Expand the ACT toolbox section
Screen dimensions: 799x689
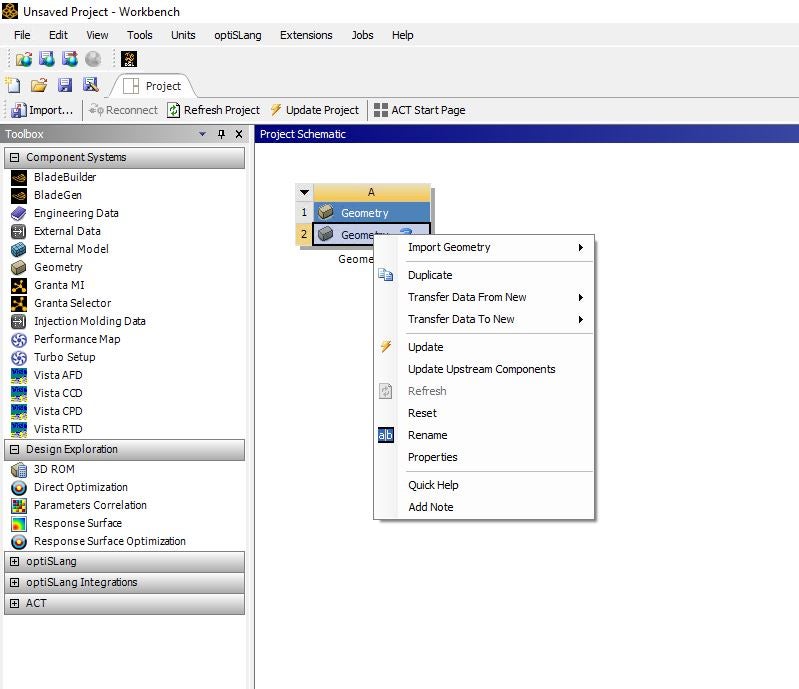[15, 603]
